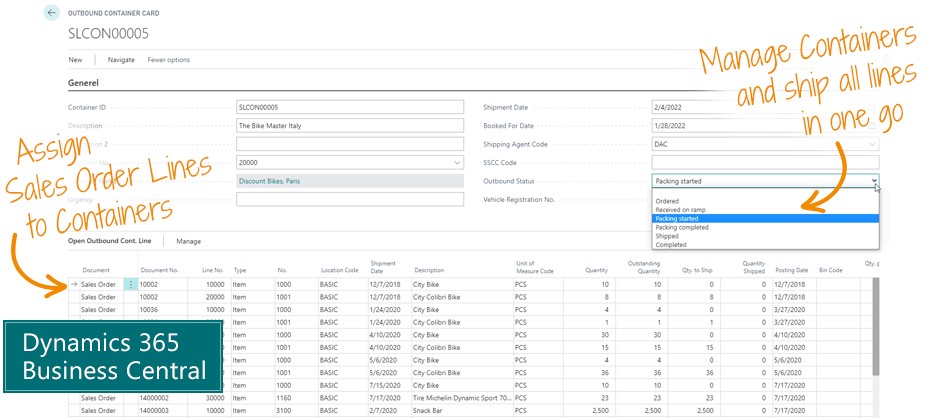Select the 'Shipped' status option
The image size is (950, 419).
pos(667,236)
